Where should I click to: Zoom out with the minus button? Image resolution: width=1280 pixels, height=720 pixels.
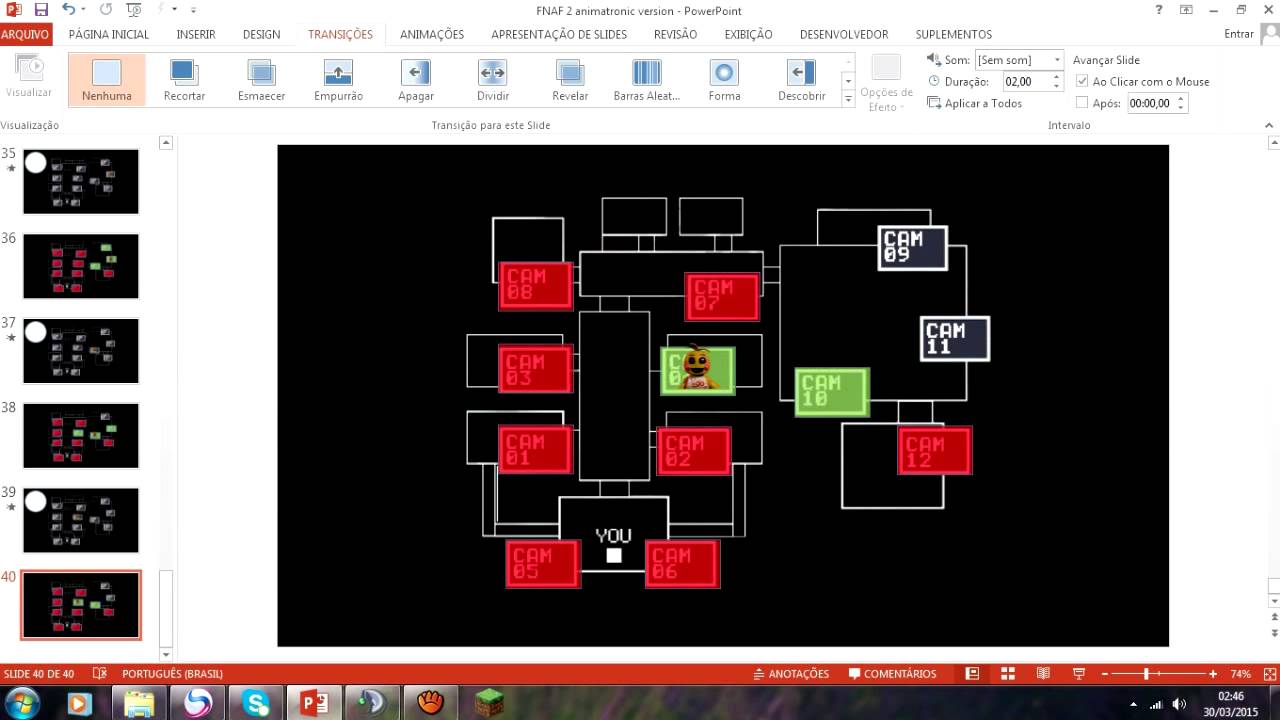click(x=1105, y=674)
